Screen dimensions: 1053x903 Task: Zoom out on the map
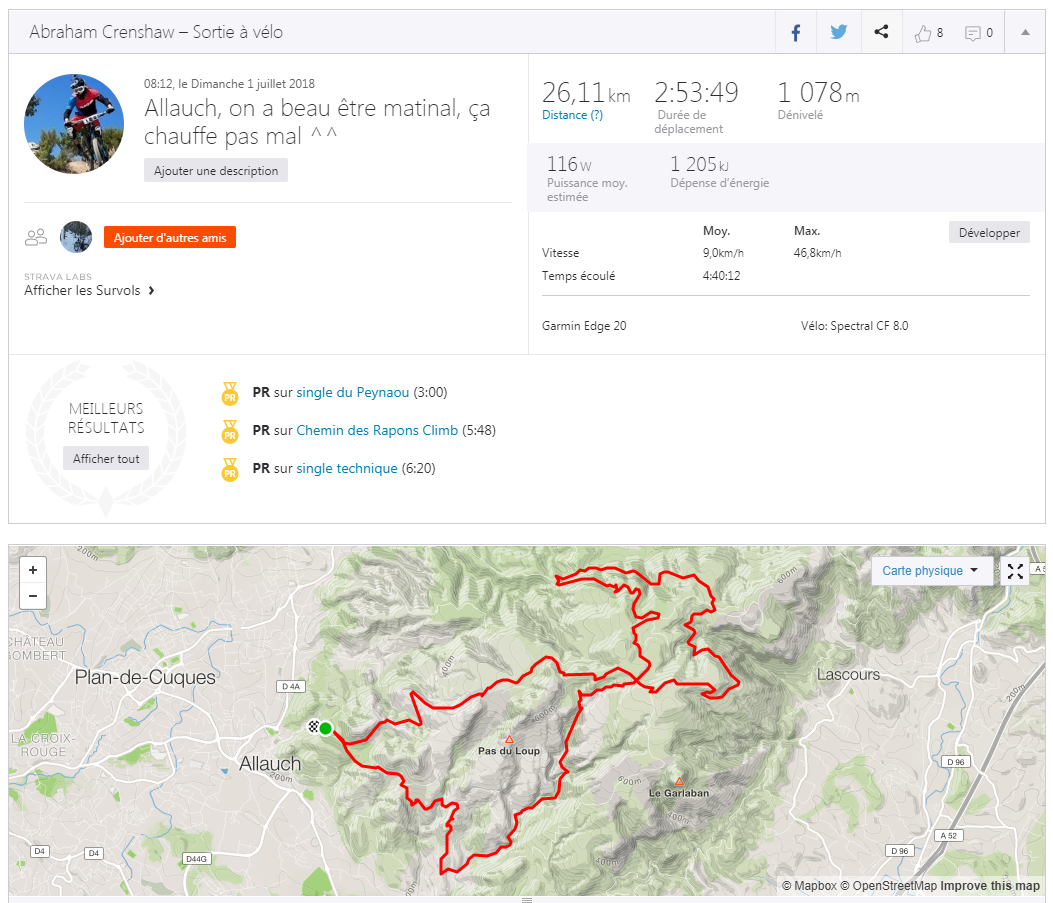tap(33, 596)
